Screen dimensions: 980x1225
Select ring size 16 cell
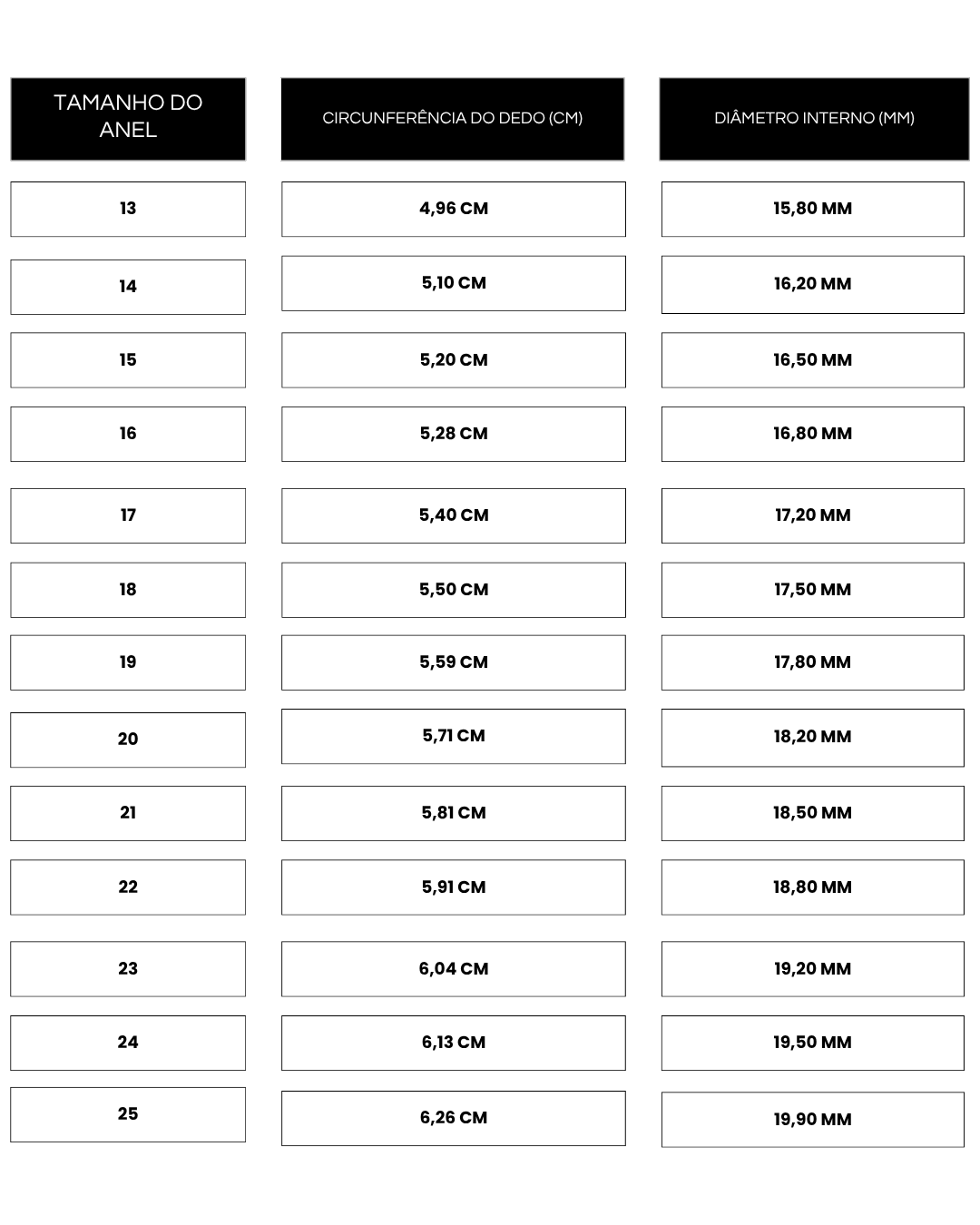[128, 434]
